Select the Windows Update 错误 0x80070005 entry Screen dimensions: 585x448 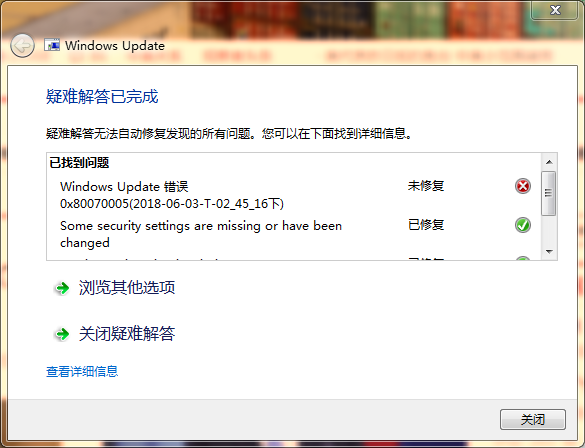[x=172, y=195]
